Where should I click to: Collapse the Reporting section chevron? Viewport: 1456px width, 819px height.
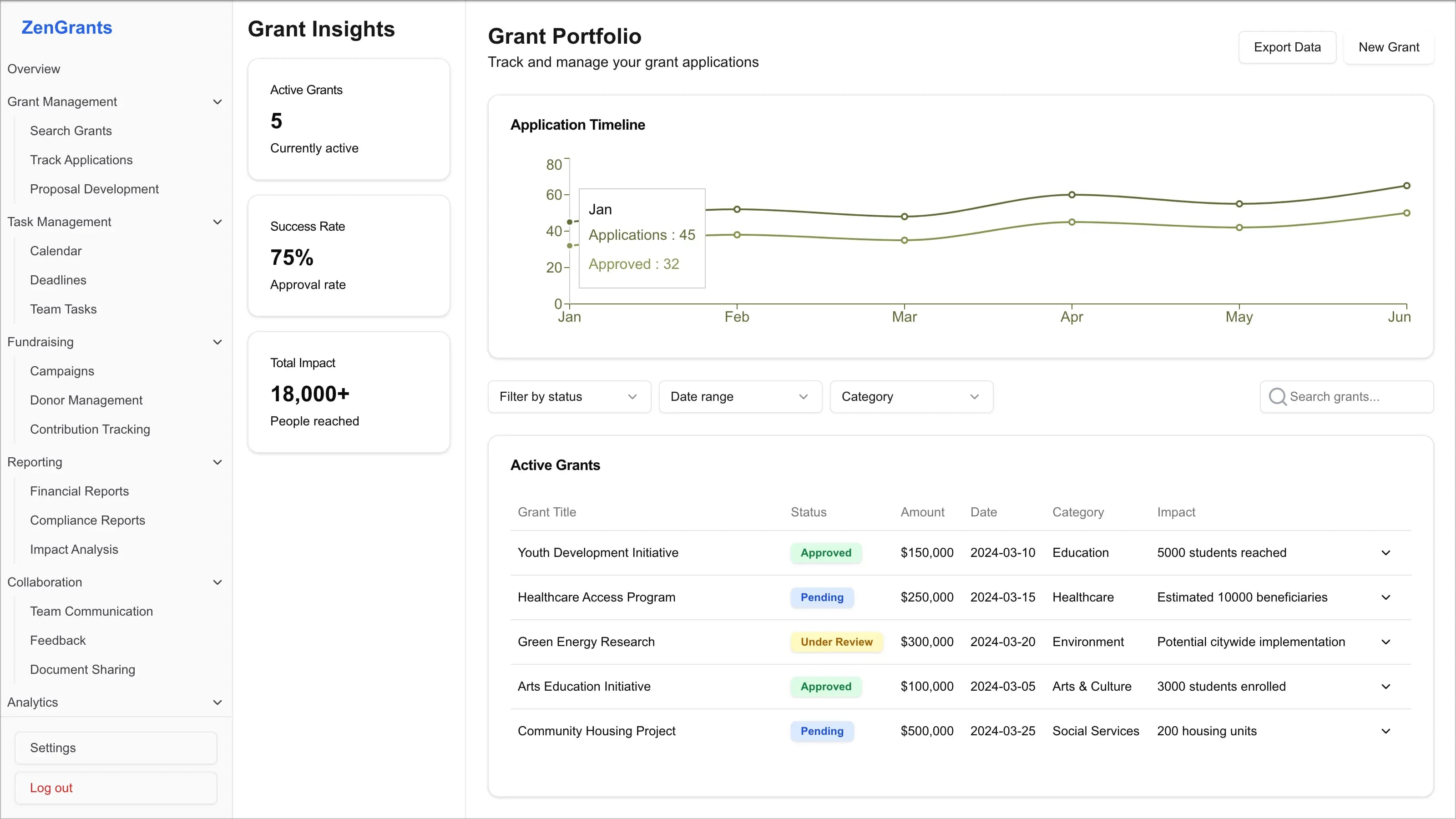point(217,462)
